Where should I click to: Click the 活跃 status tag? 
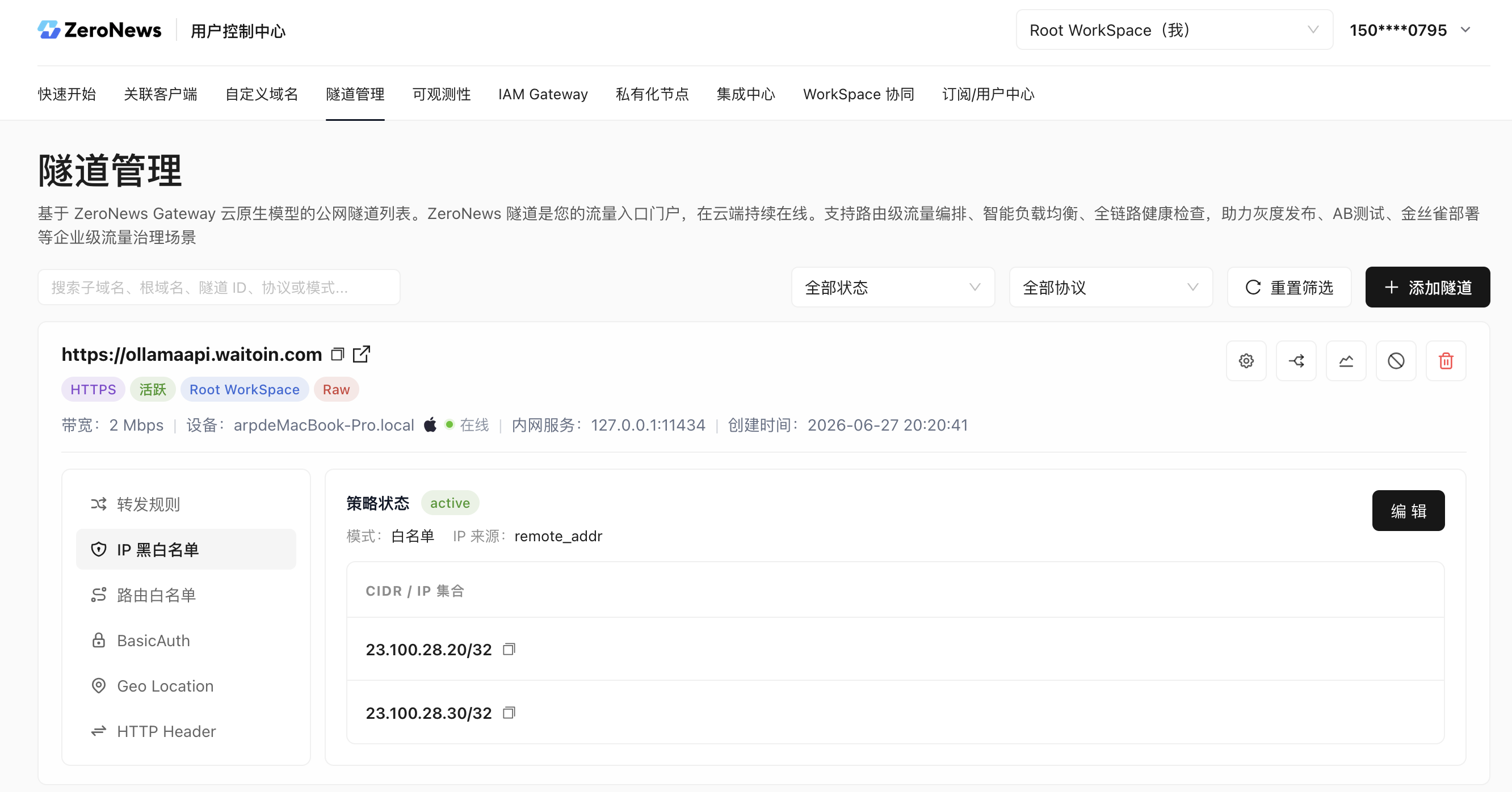[x=153, y=390]
